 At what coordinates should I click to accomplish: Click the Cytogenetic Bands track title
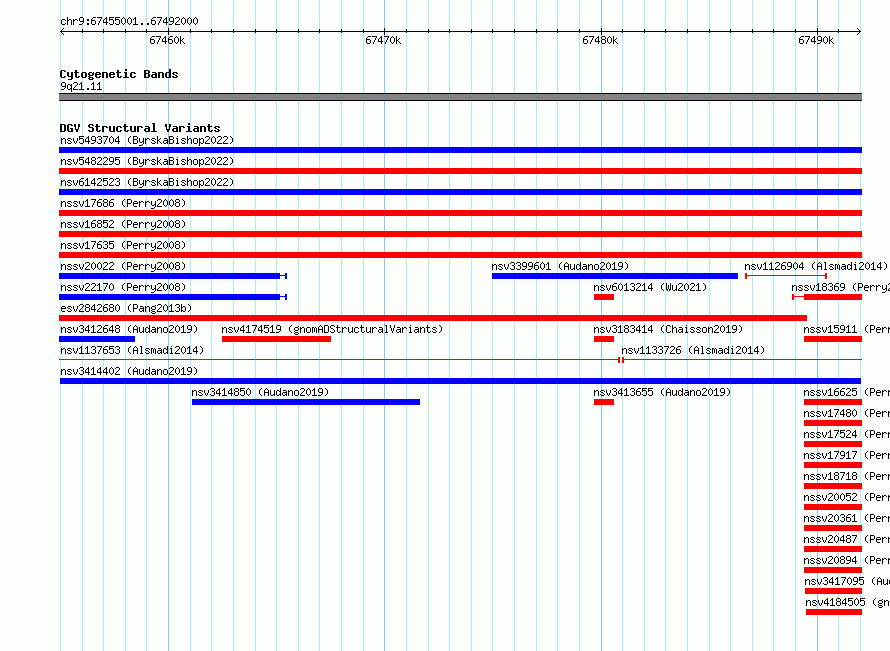[x=119, y=74]
